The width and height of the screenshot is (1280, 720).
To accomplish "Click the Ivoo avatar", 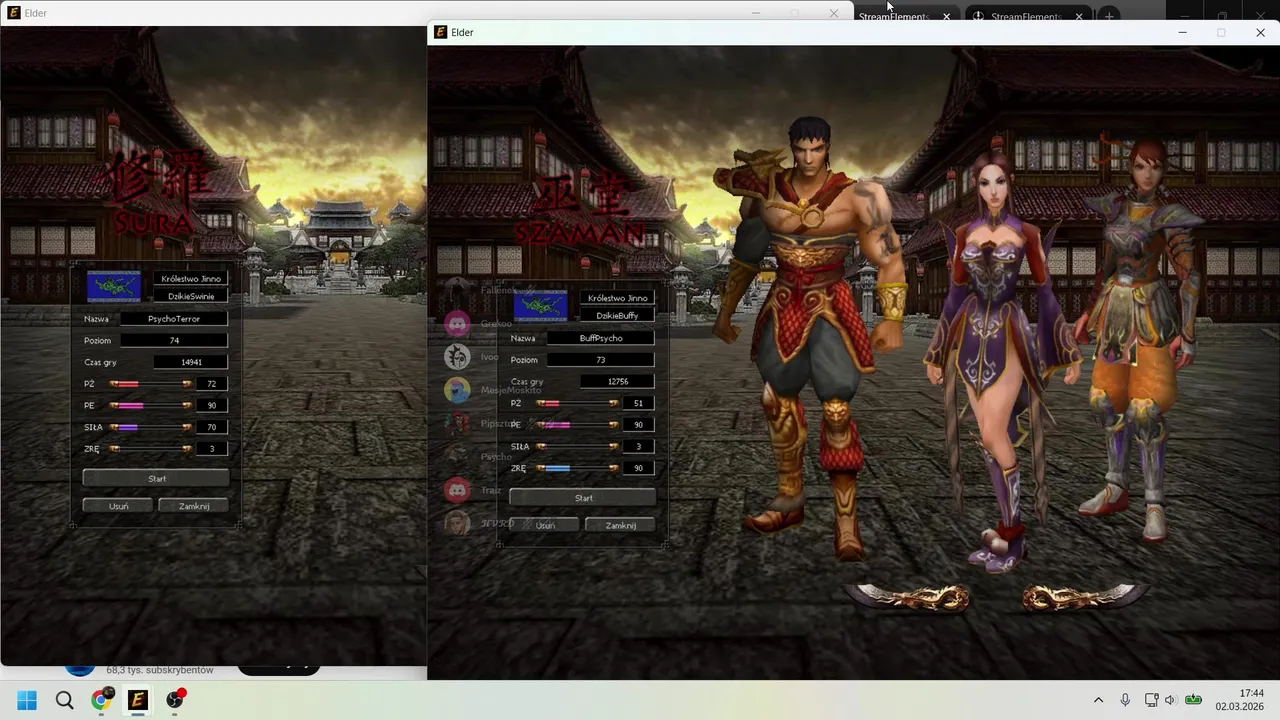I will [458, 356].
